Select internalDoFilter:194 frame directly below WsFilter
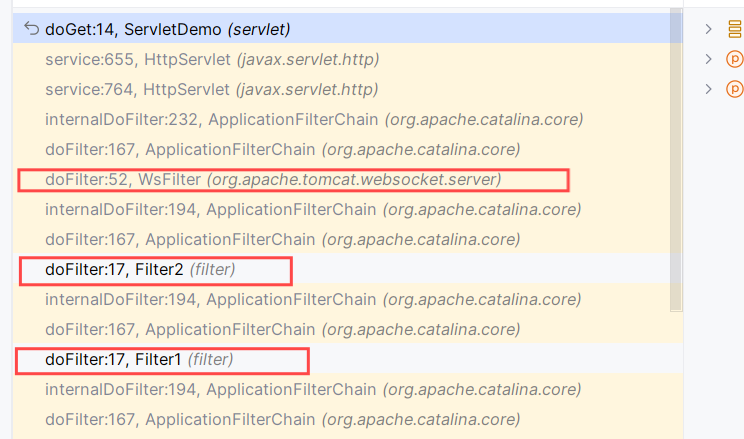Viewport: 744px width, 439px height. 313,210
